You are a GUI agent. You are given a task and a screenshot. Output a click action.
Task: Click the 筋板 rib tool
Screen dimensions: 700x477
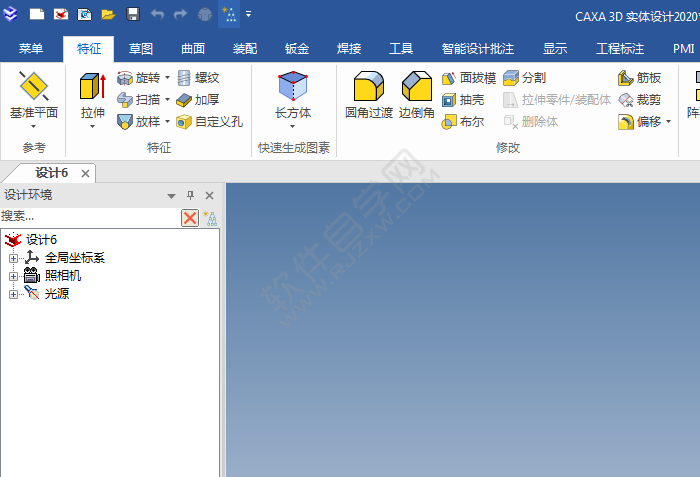point(639,77)
